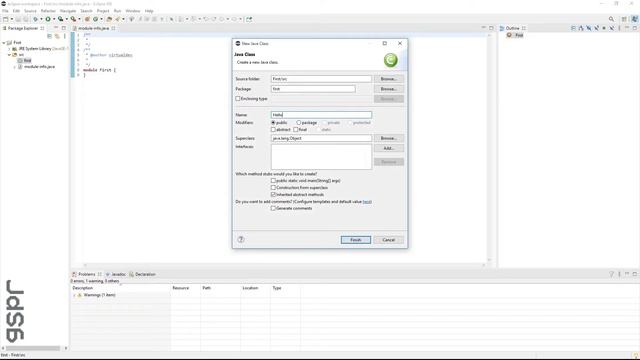This screenshot has width=640, height=360.
Task: Click Hide Fields icon in Outline toolbar
Action: coord(589,28)
